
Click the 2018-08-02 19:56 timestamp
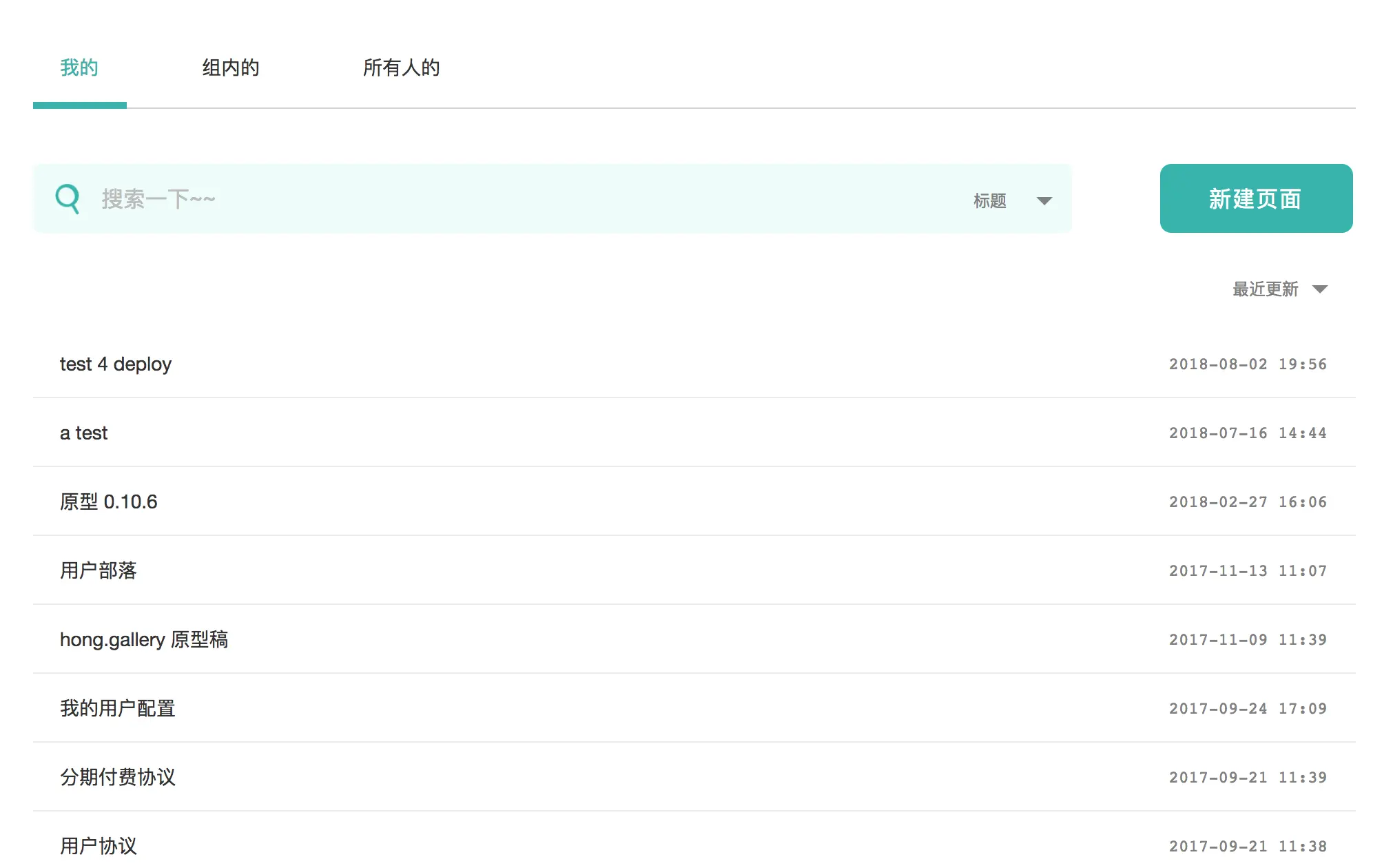1248,364
